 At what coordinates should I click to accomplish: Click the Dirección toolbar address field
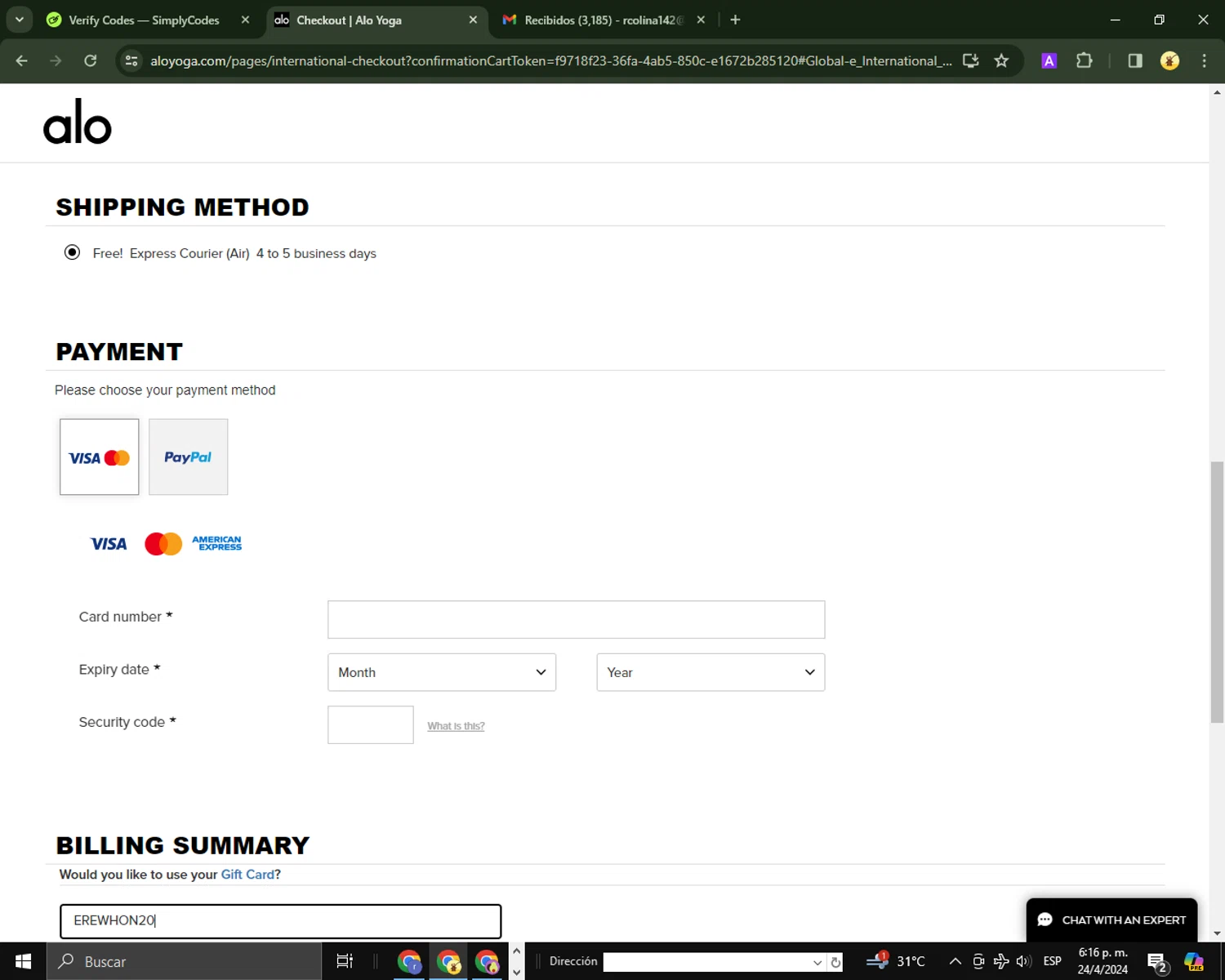(707, 962)
